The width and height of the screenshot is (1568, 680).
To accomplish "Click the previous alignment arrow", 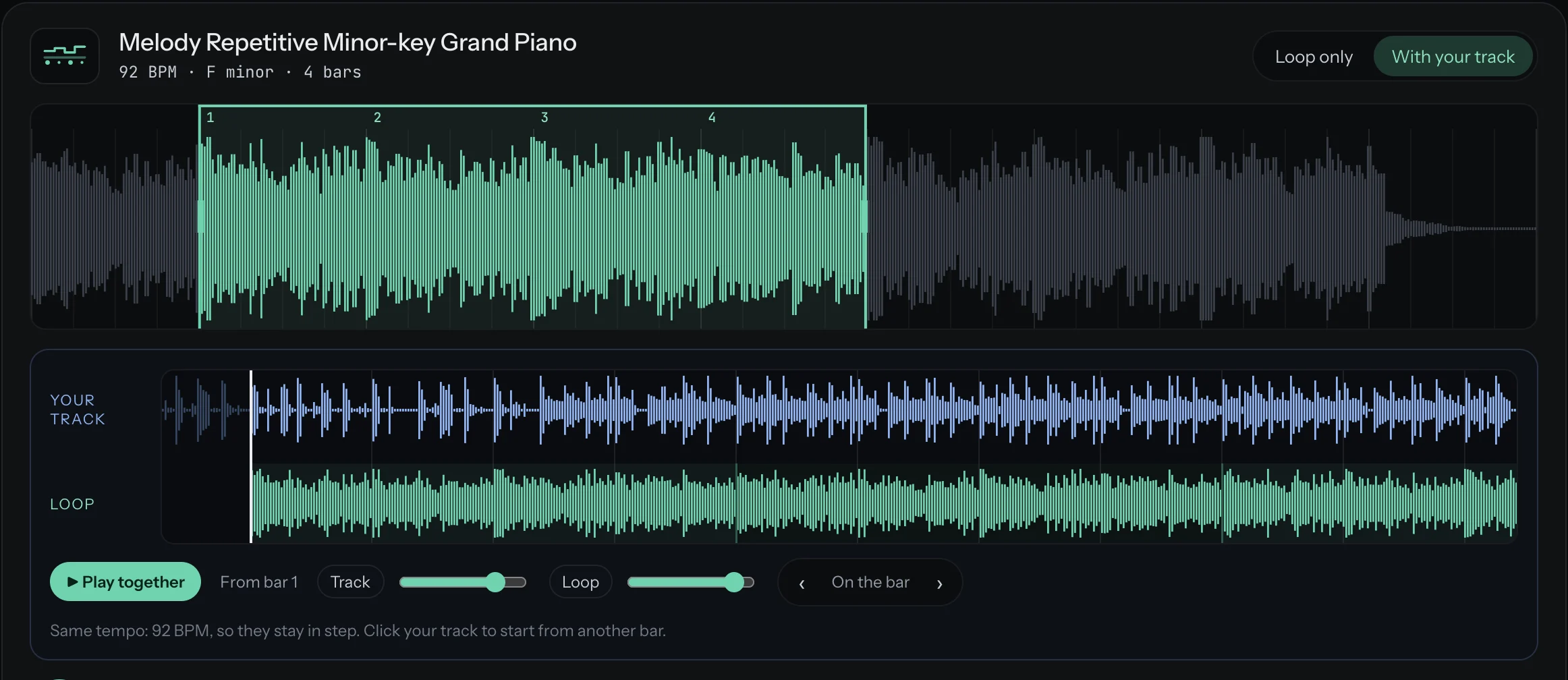I will [x=802, y=583].
